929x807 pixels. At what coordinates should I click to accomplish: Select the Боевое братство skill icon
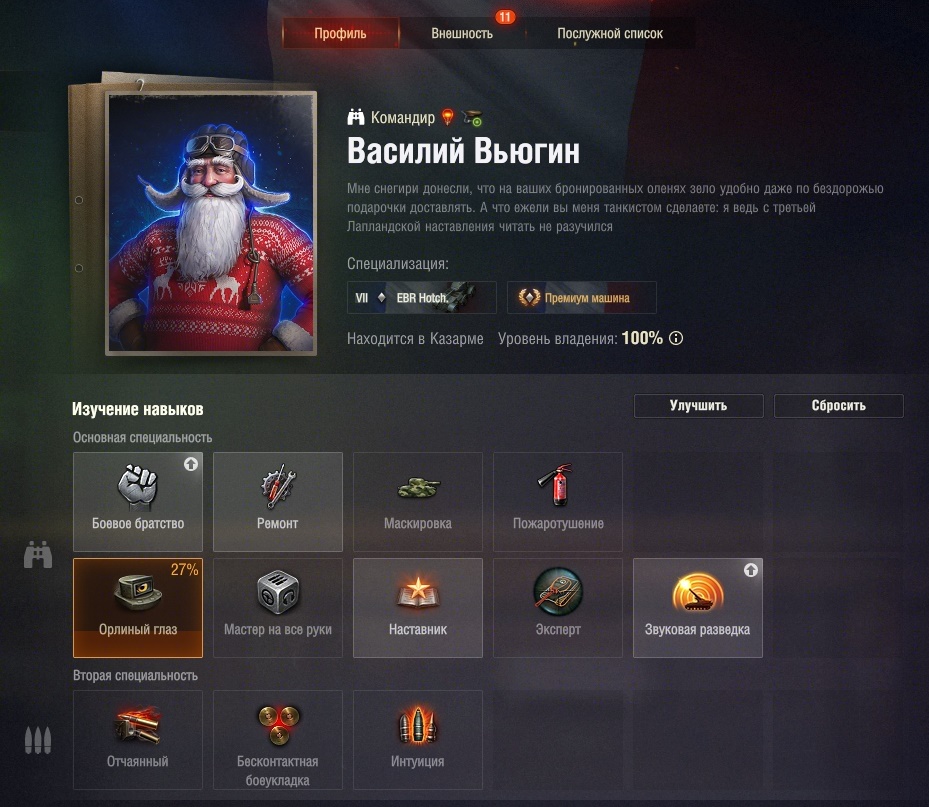click(137, 502)
